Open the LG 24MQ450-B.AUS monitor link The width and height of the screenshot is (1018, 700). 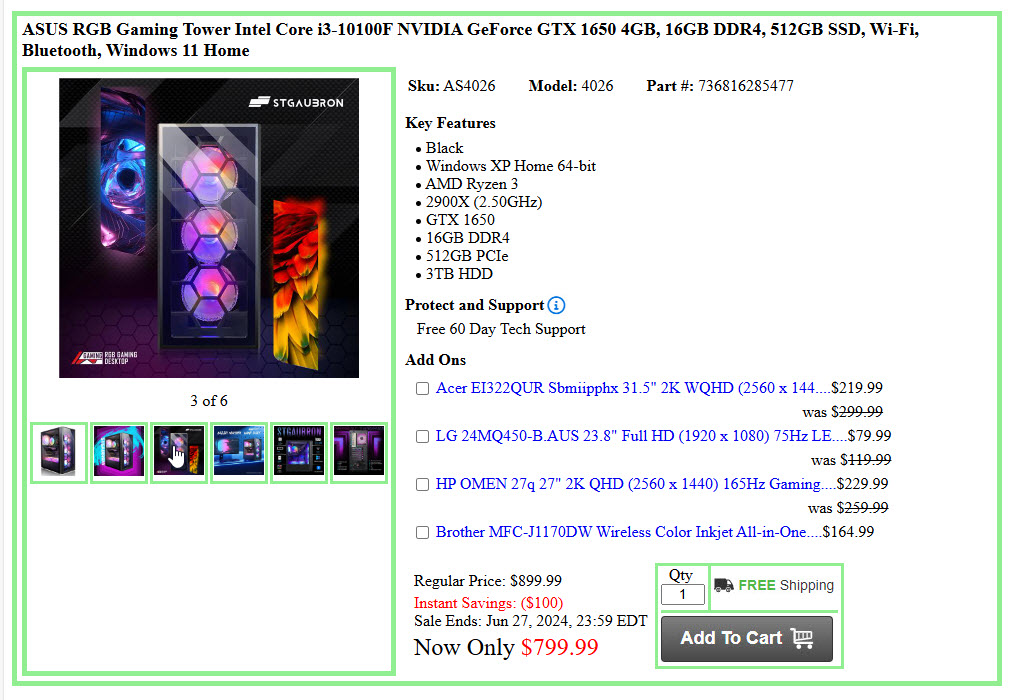641,436
